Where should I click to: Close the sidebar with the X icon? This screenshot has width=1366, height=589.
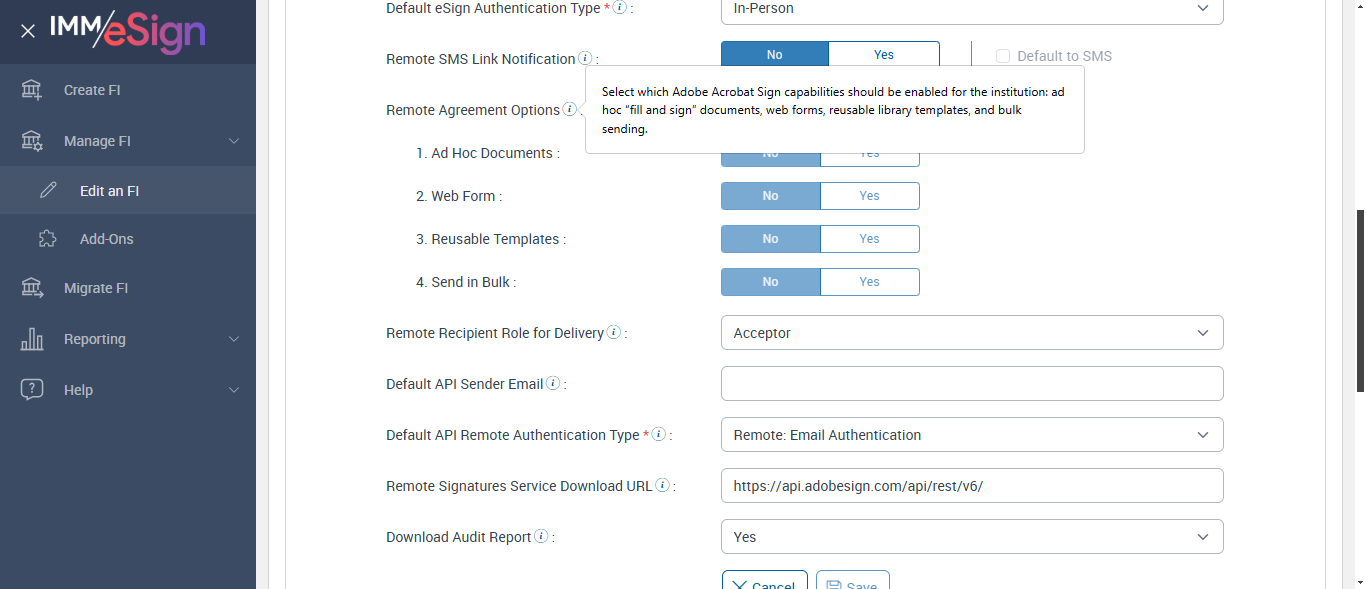(x=28, y=31)
